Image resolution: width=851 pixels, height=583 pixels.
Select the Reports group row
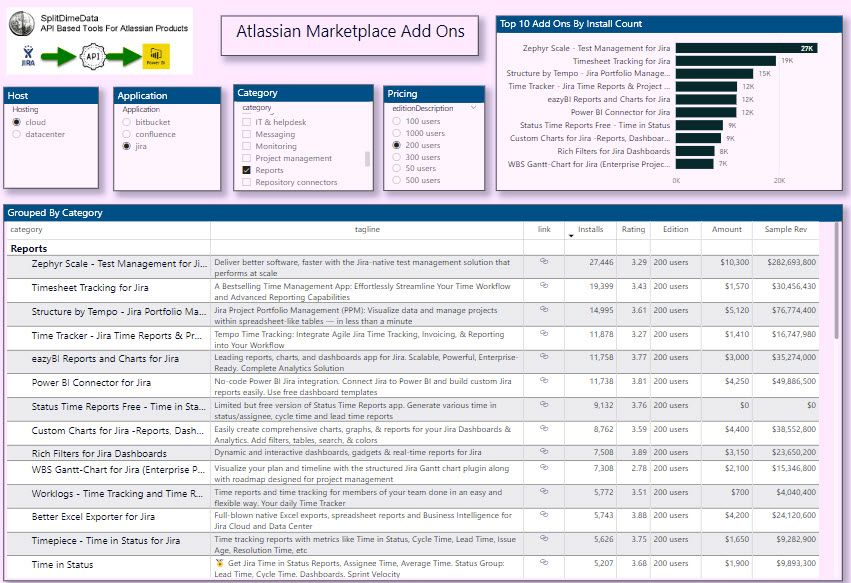(28, 249)
